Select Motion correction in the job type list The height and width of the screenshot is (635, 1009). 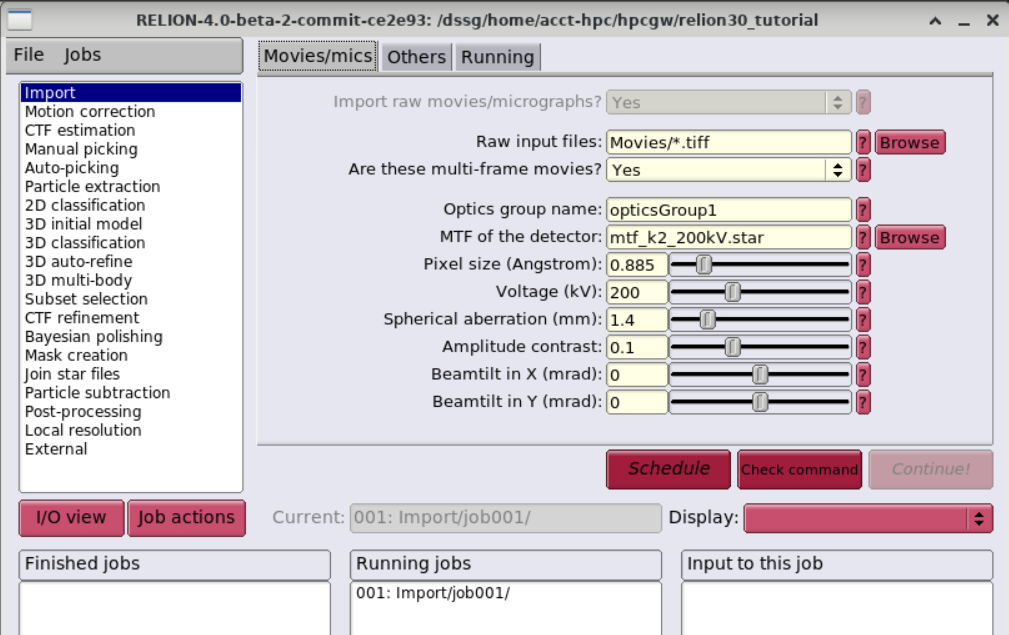(90, 111)
